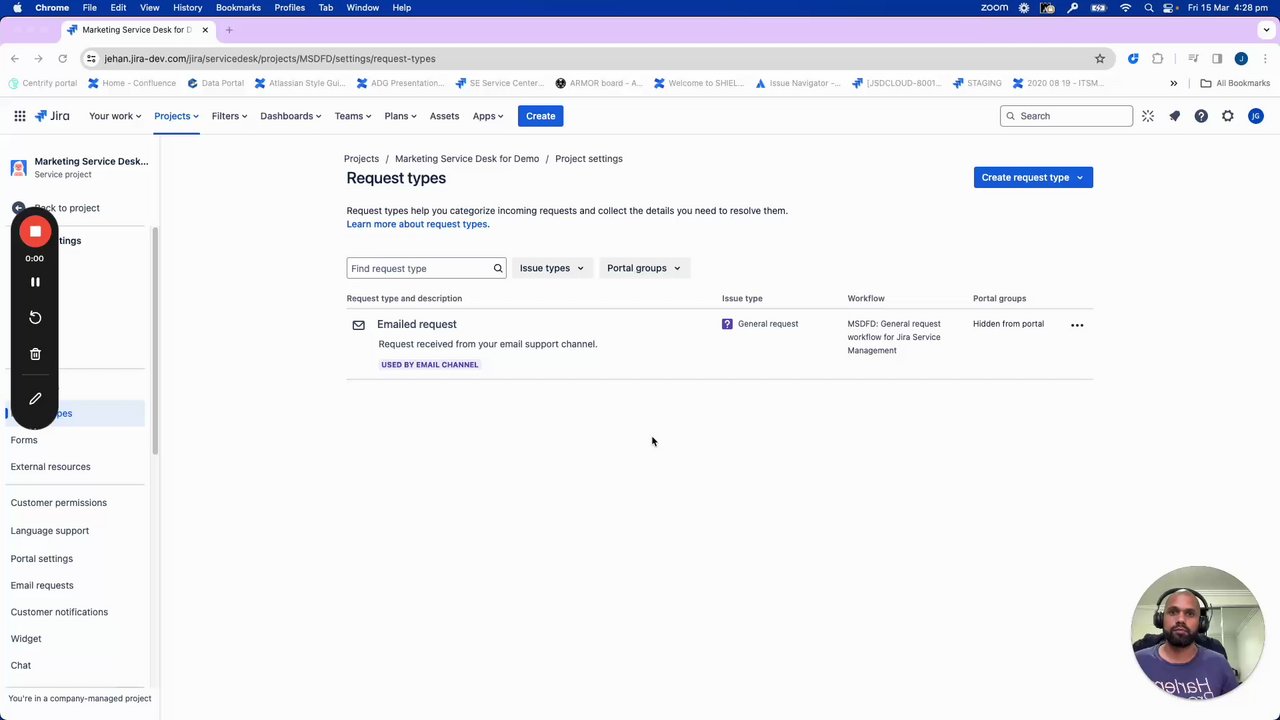1280x720 pixels.
Task: Stop the screen recording
Action: (35, 232)
